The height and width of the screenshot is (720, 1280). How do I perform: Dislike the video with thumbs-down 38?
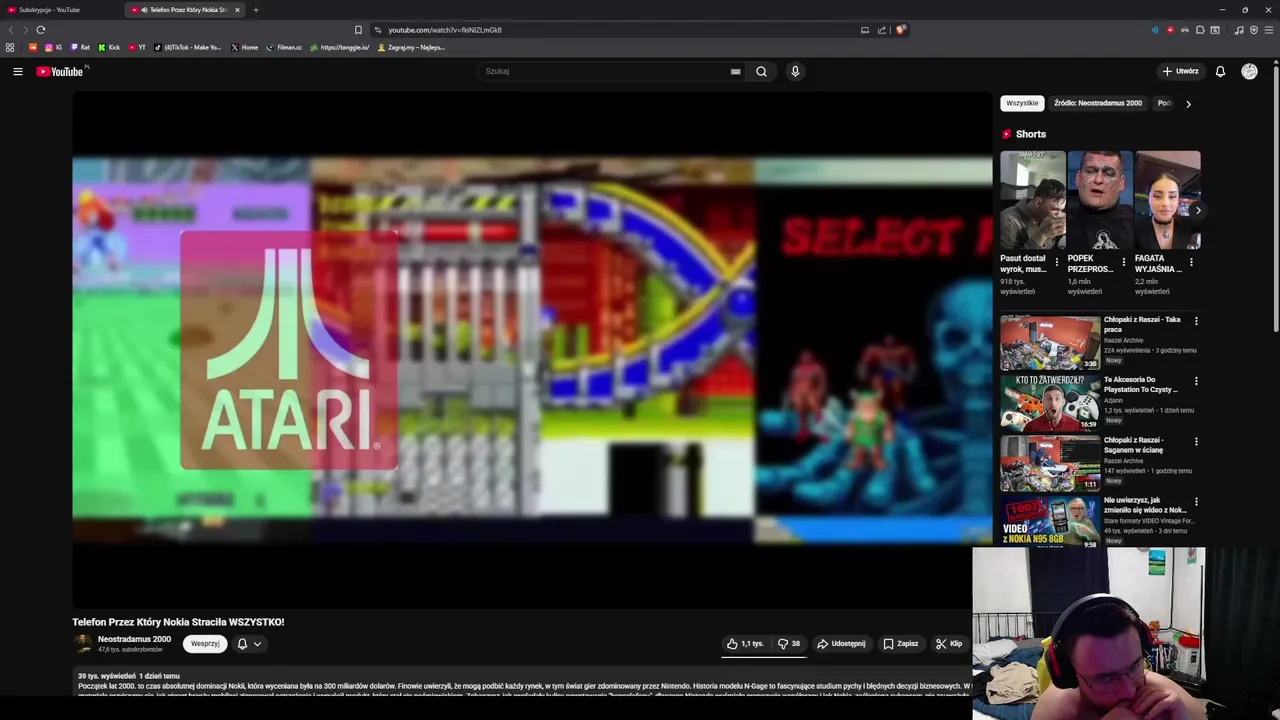click(x=789, y=644)
